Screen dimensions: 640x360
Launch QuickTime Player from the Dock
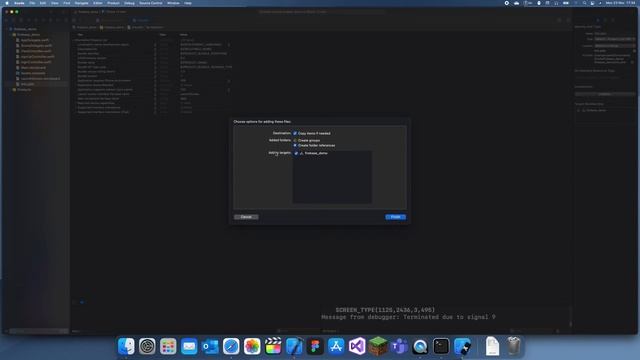pyautogui.click(x=420, y=347)
